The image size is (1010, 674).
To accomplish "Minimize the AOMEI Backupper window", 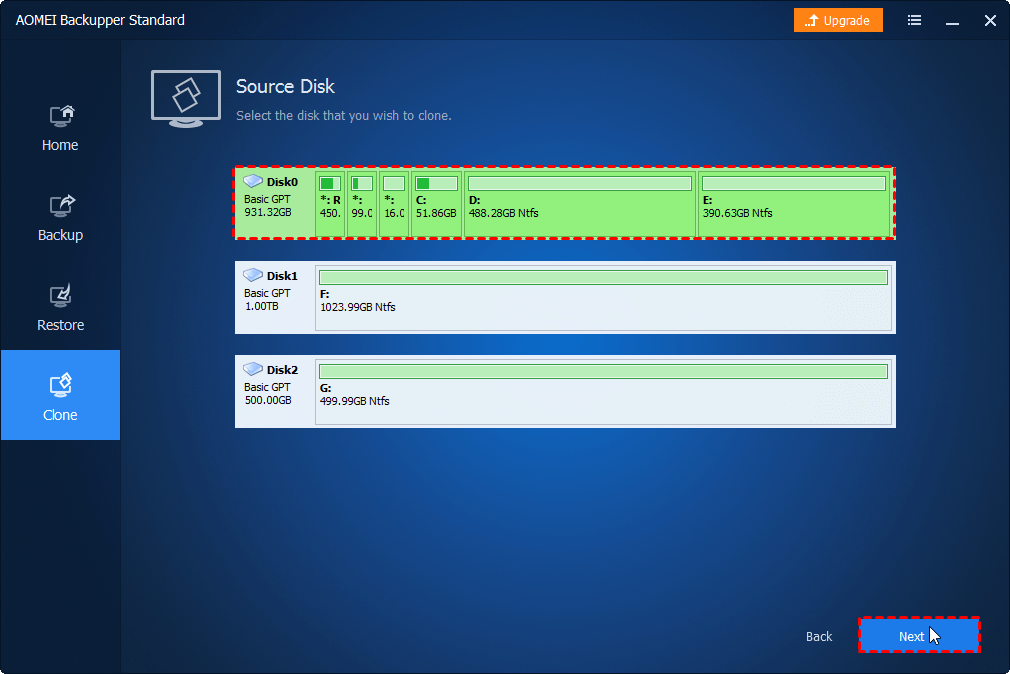I will [x=952, y=21].
